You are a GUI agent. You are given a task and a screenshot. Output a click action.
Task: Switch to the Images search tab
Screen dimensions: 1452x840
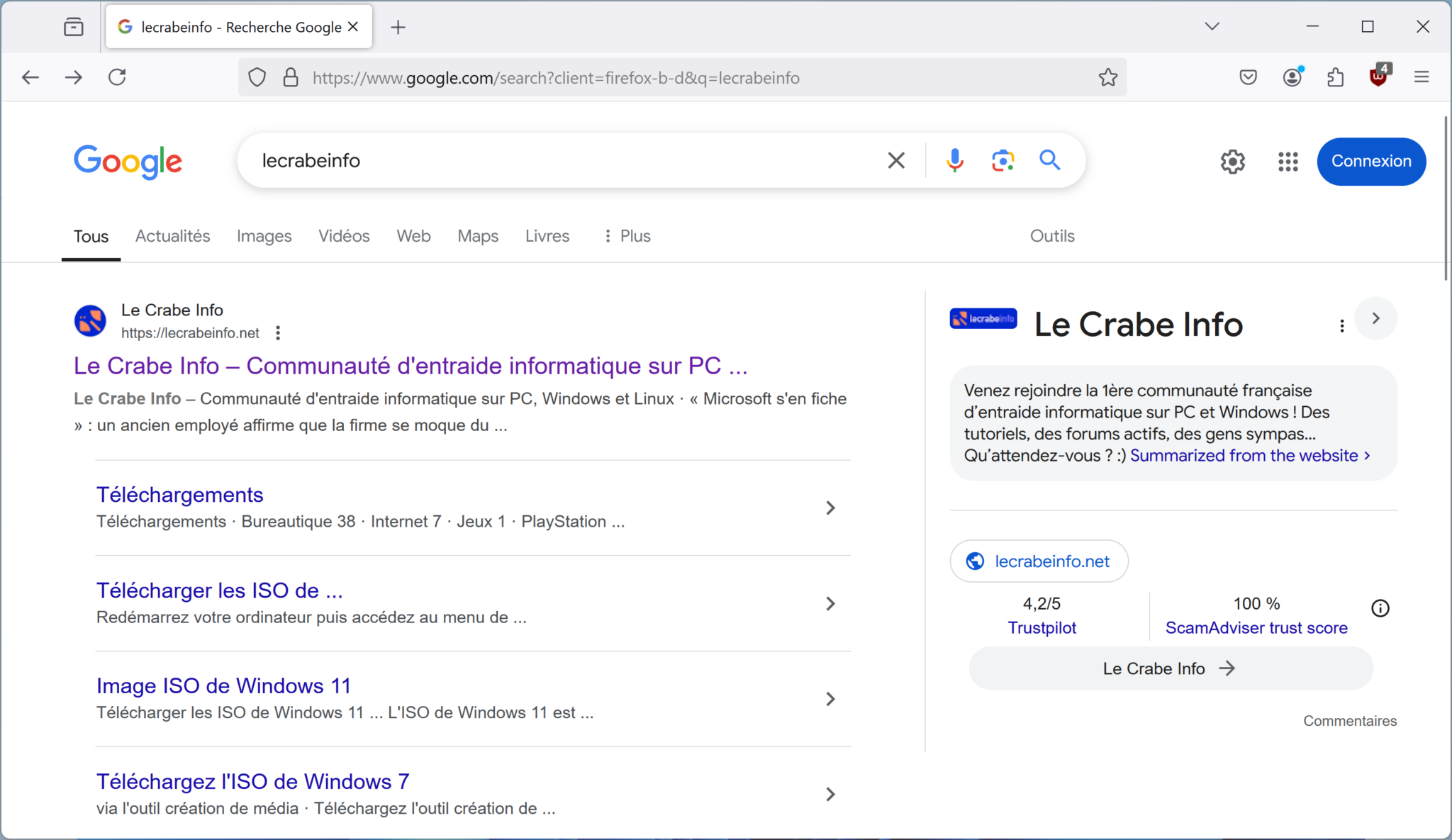[x=264, y=236]
